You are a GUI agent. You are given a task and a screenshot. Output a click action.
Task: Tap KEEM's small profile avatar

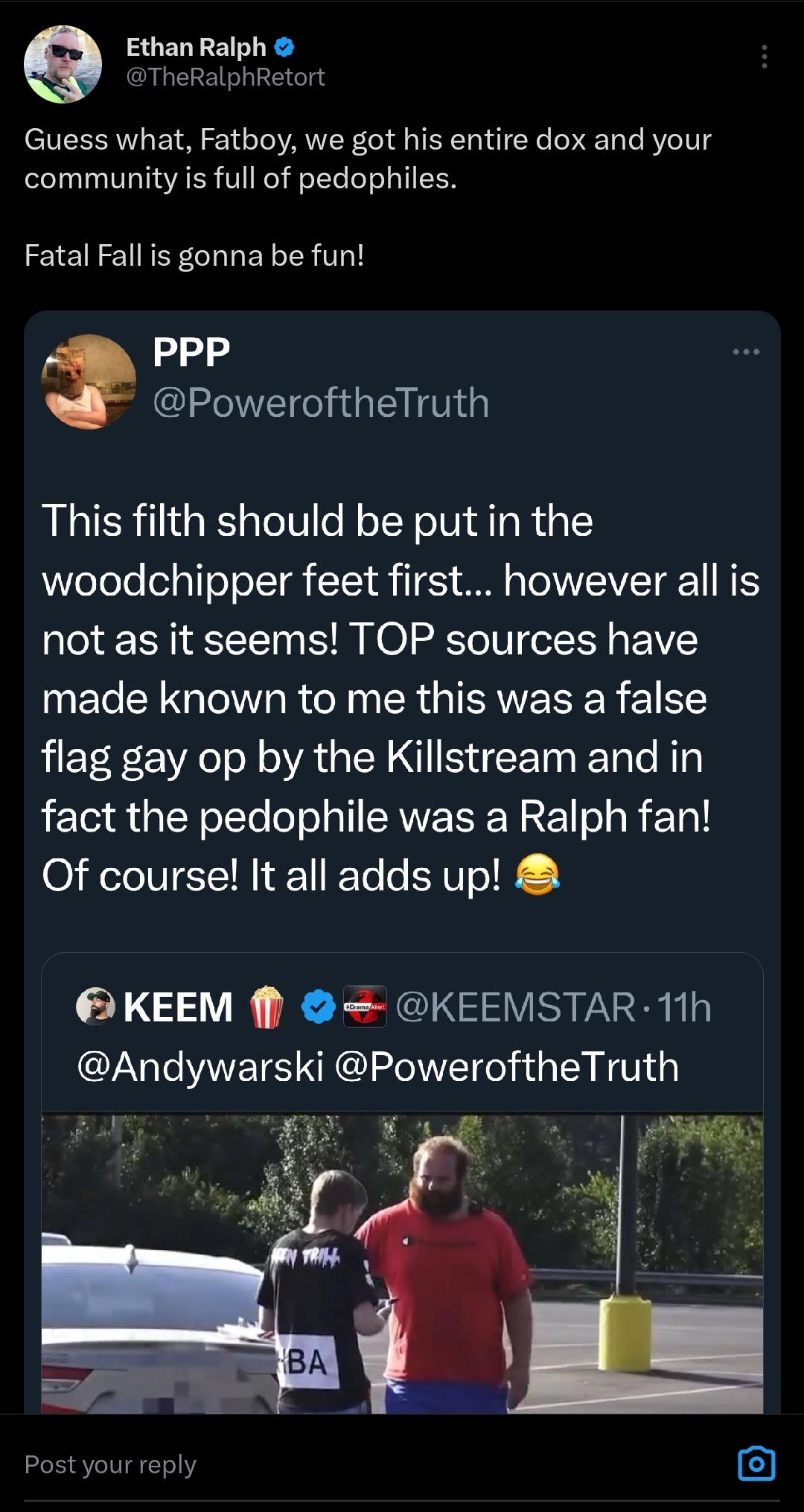95,1007
